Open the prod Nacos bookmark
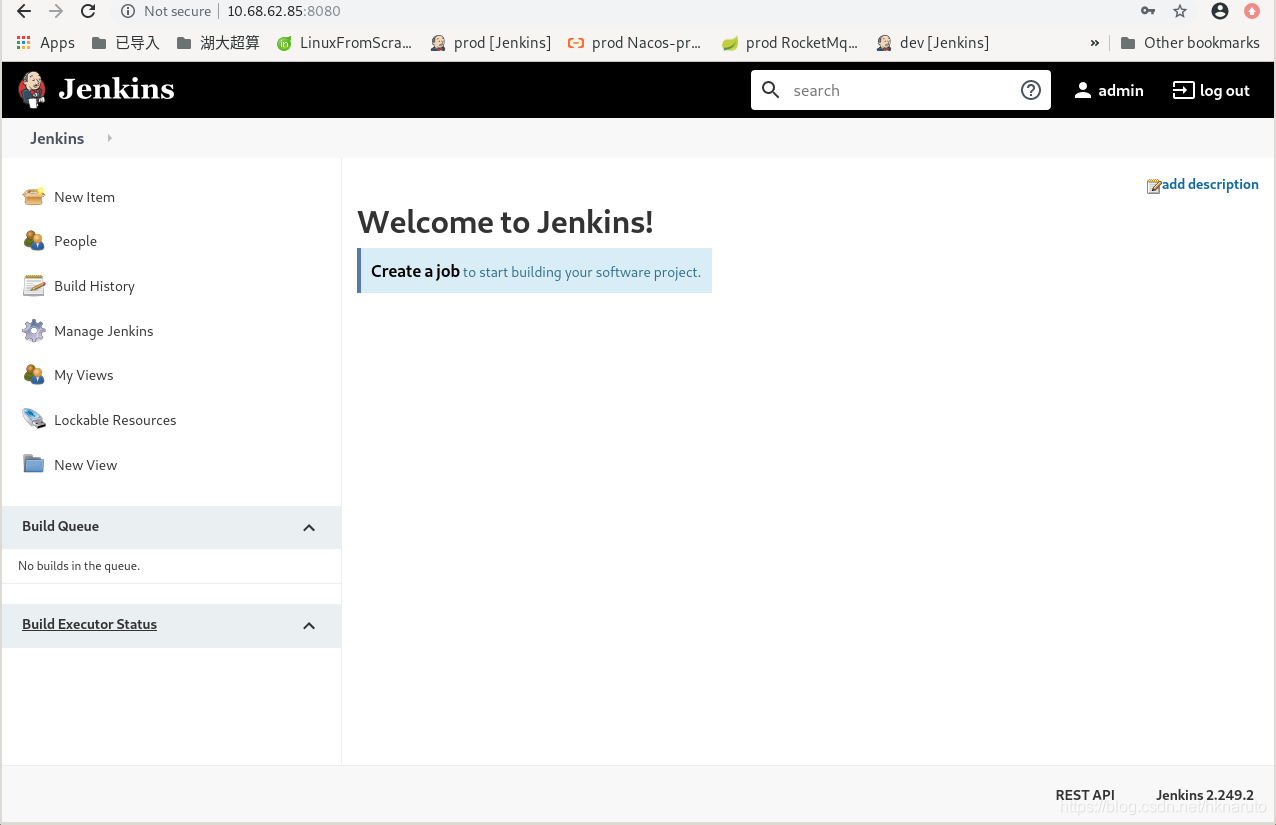Image resolution: width=1276 pixels, height=825 pixels. (635, 42)
